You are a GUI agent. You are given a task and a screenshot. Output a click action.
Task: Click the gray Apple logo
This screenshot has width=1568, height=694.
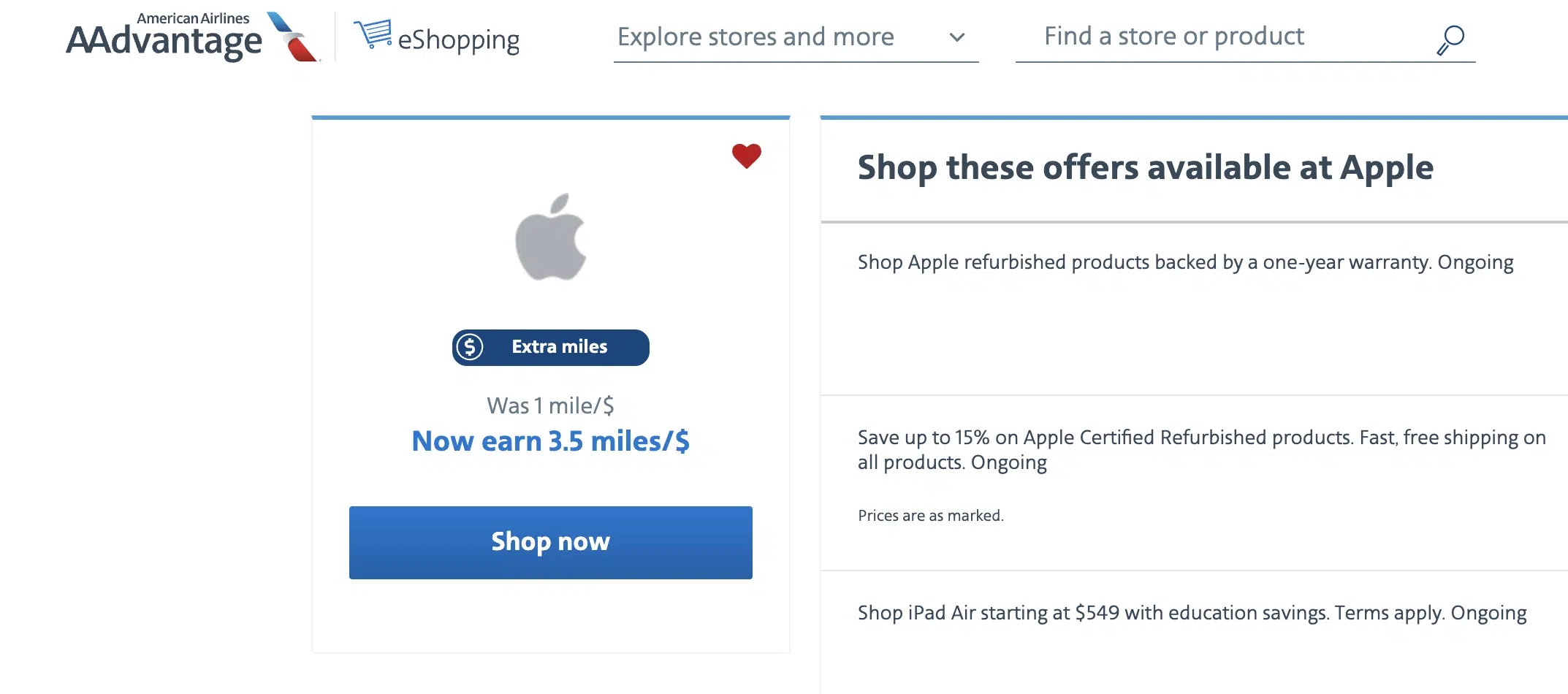[551, 237]
